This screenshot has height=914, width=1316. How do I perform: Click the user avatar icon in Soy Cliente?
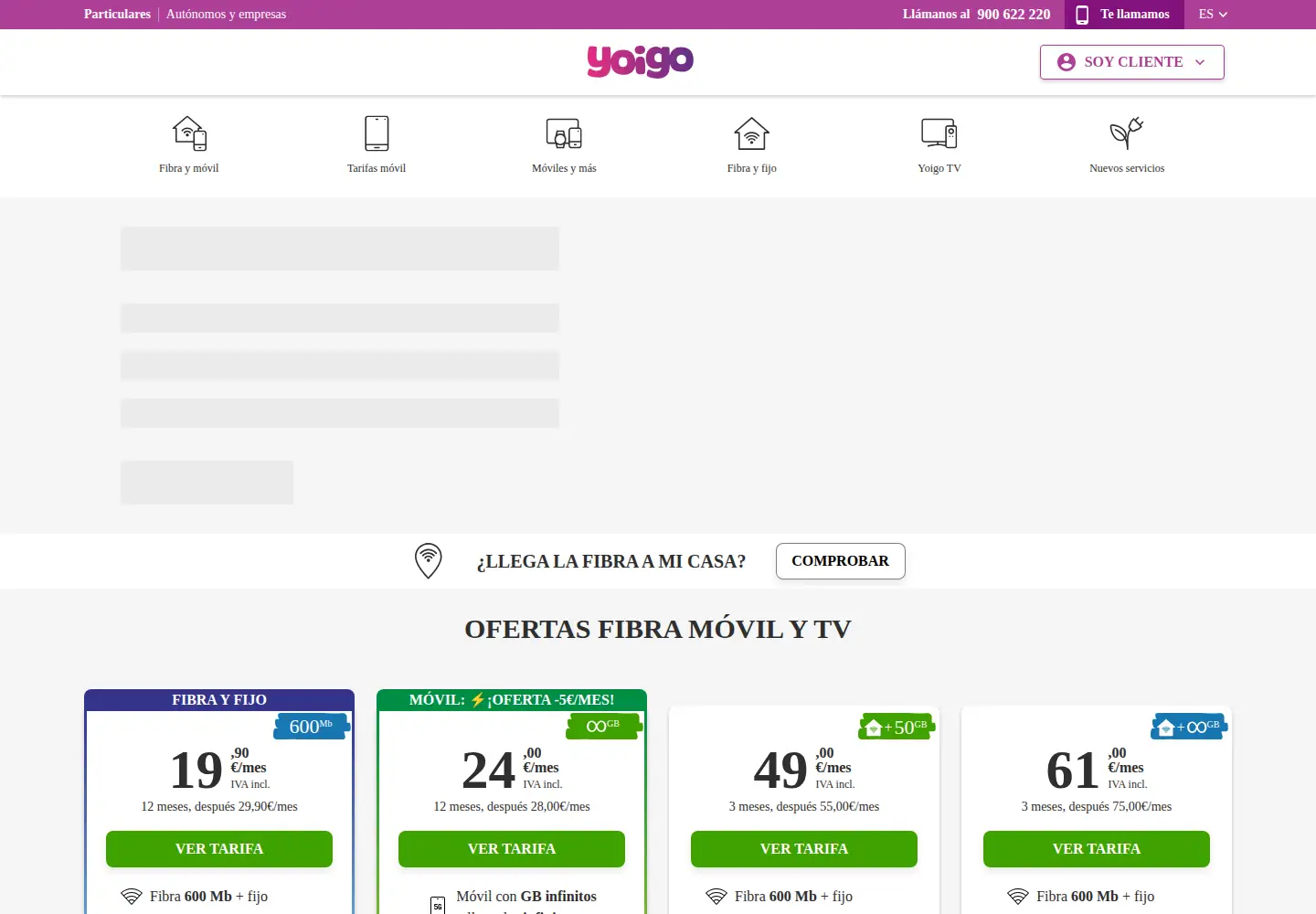1067,62
